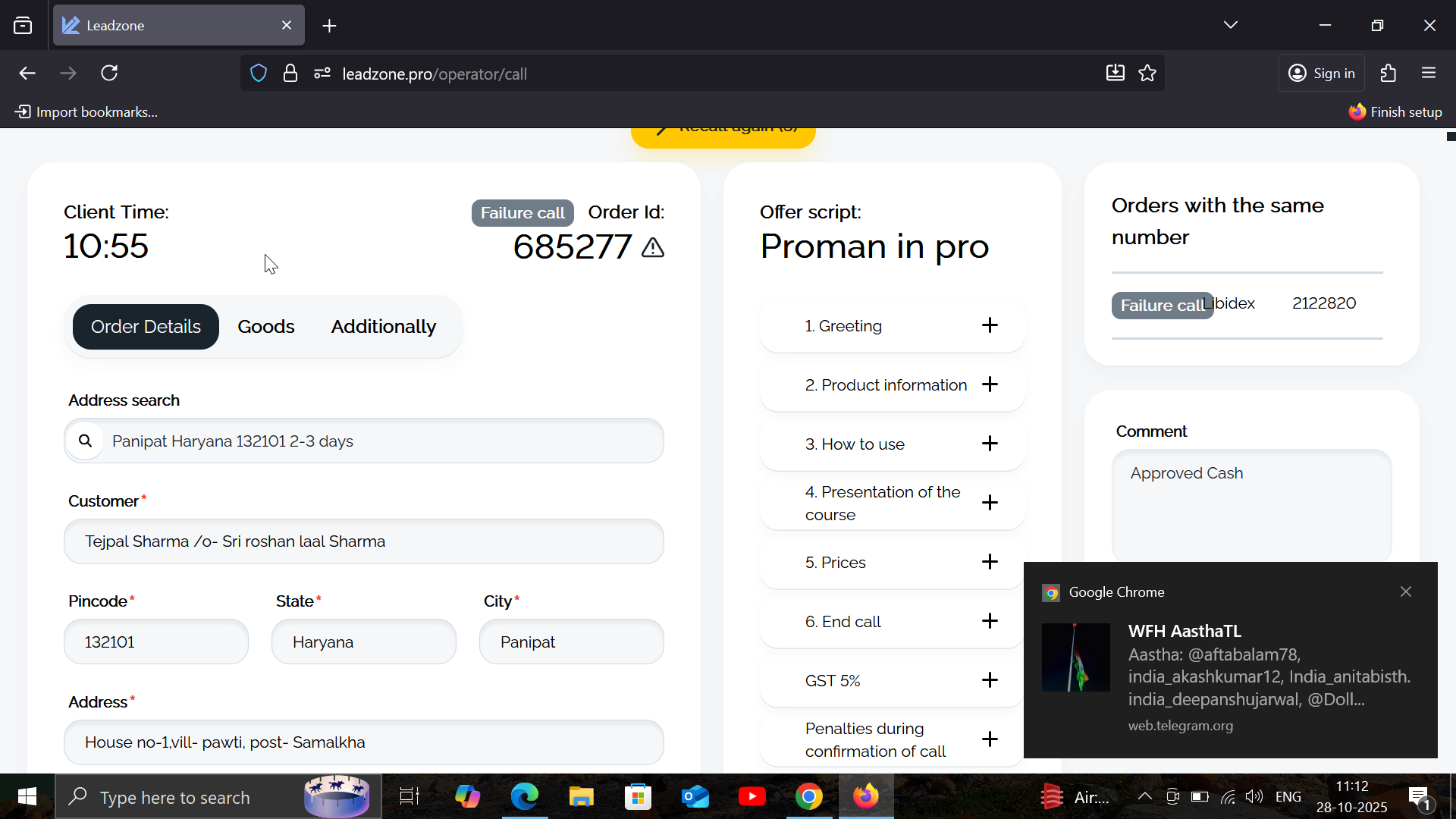Screen dimensions: 1456x819
Task: Switch to the Goods tab
Action: pyautogui.click(x=265, y=327)
